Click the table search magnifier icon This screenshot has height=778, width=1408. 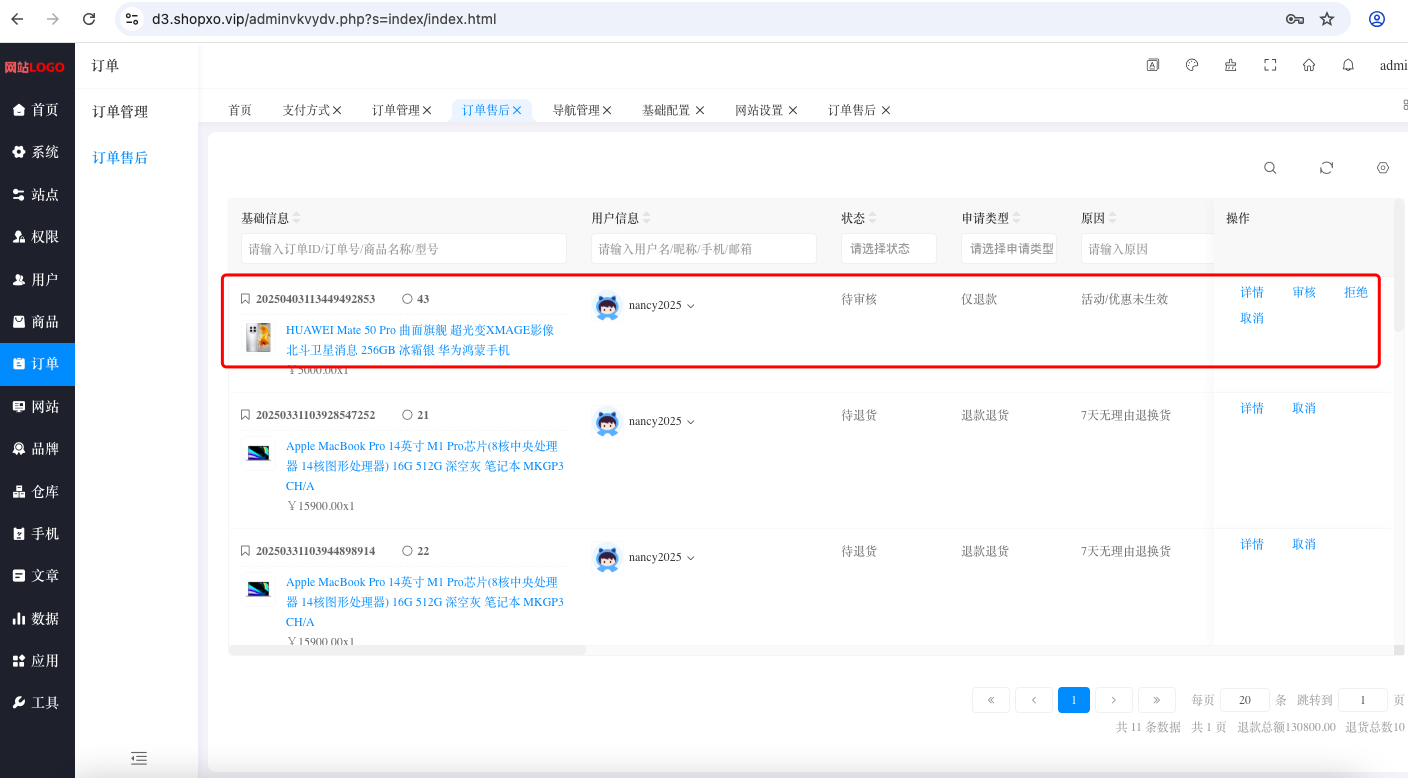(x=1270, y=168)
